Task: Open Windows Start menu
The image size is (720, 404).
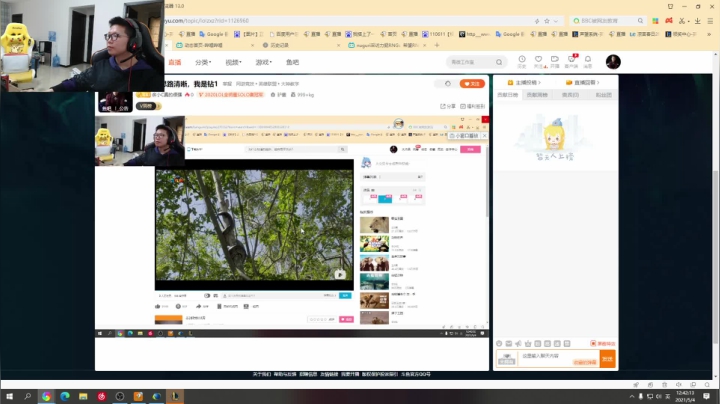Action: (x=9, y=396)
